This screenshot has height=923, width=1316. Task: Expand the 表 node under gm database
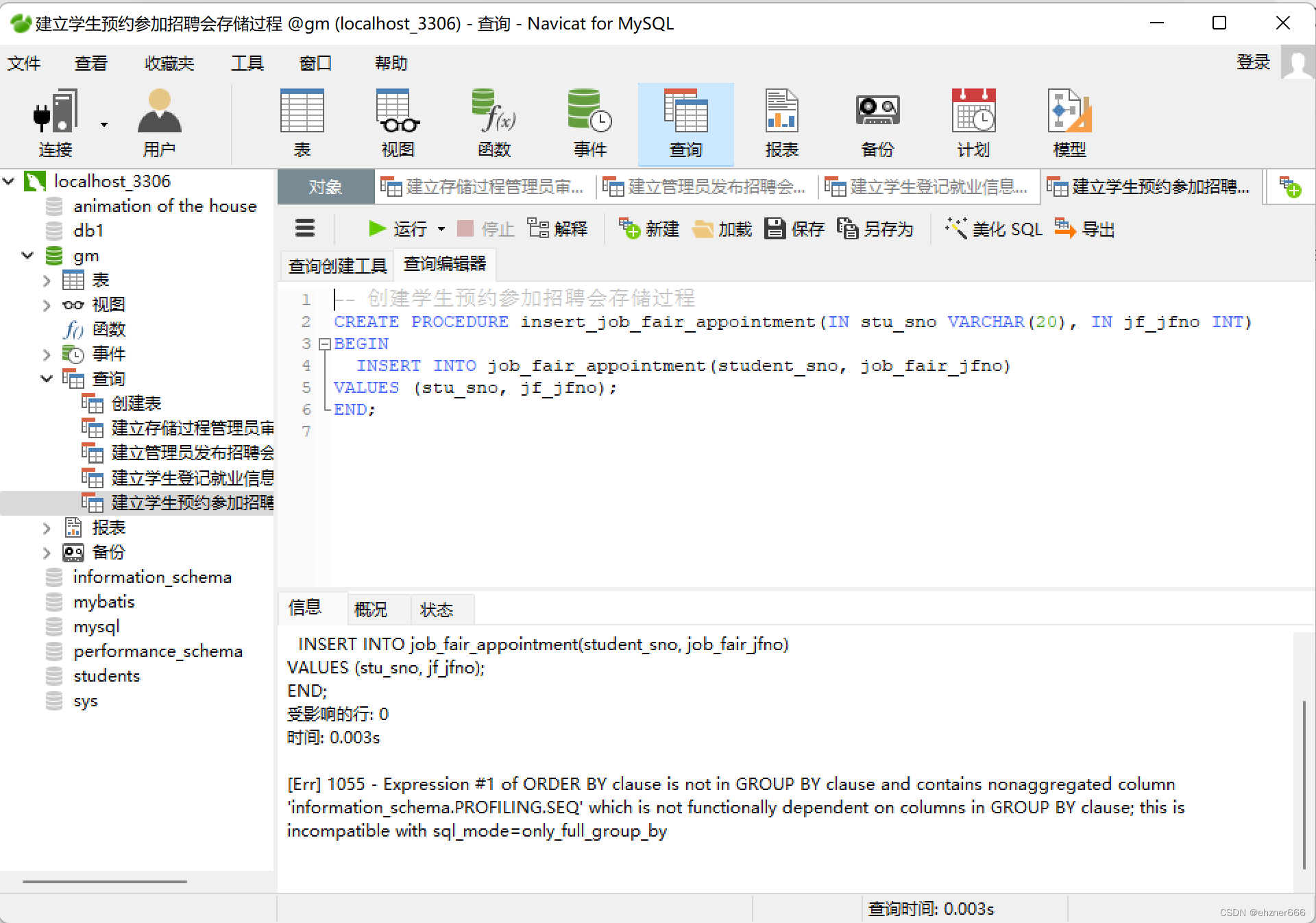tap(46, 280)
